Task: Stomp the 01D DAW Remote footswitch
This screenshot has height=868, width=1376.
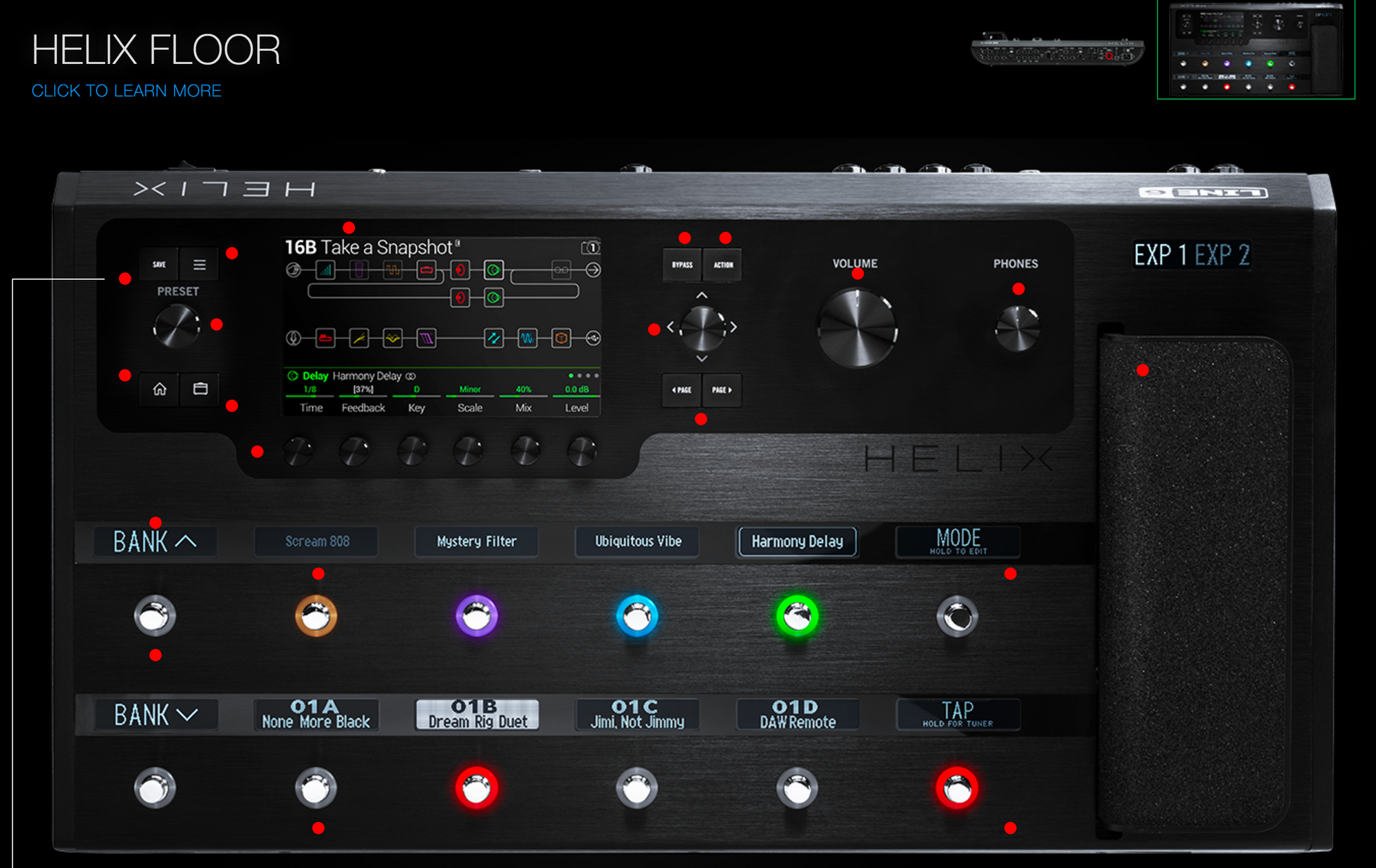Action: (x=797, y=789)
